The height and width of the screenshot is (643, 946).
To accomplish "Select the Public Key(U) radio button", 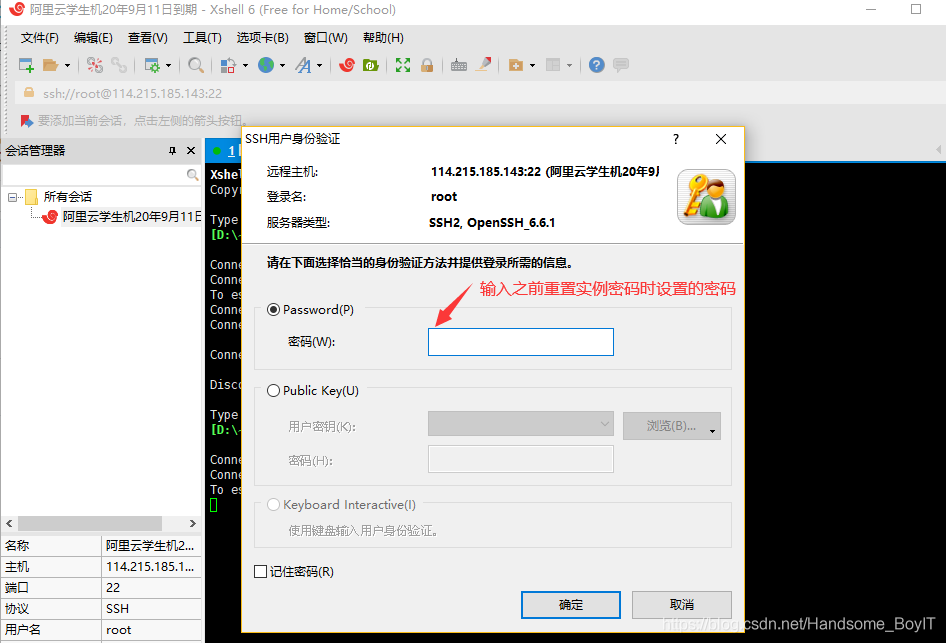I will pos(273,390).
